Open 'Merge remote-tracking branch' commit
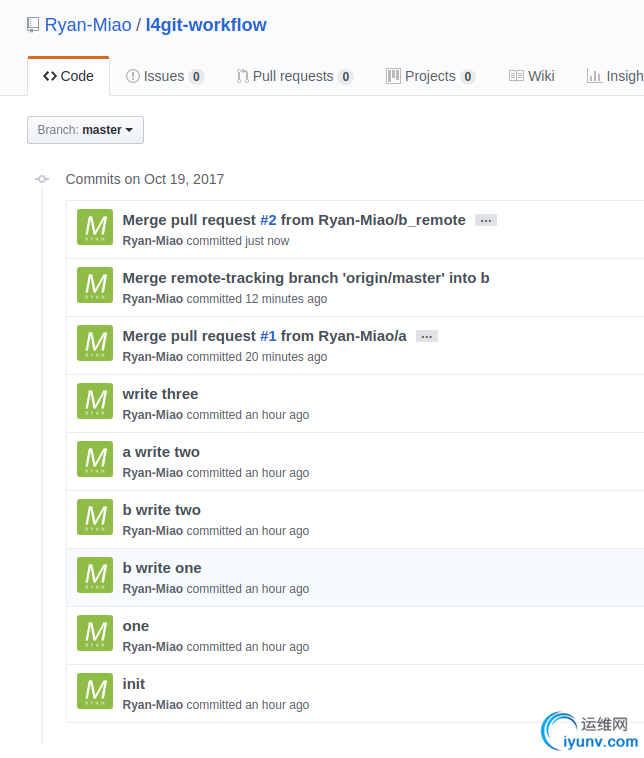Viewport: 644px width, 758px height. click(x=306, y=278)
